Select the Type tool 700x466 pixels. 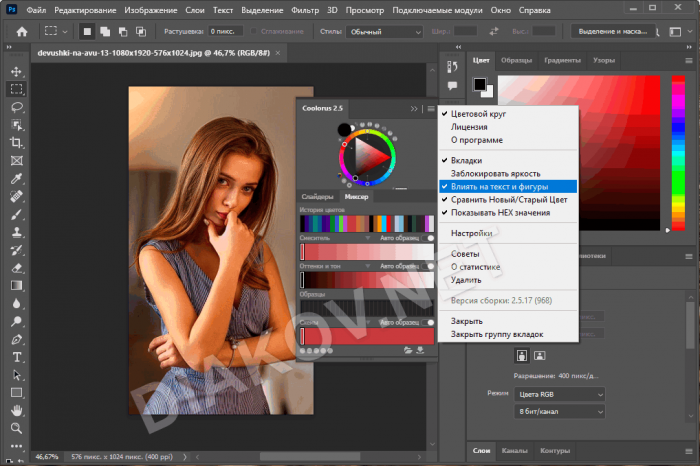[x=17, y=357]
